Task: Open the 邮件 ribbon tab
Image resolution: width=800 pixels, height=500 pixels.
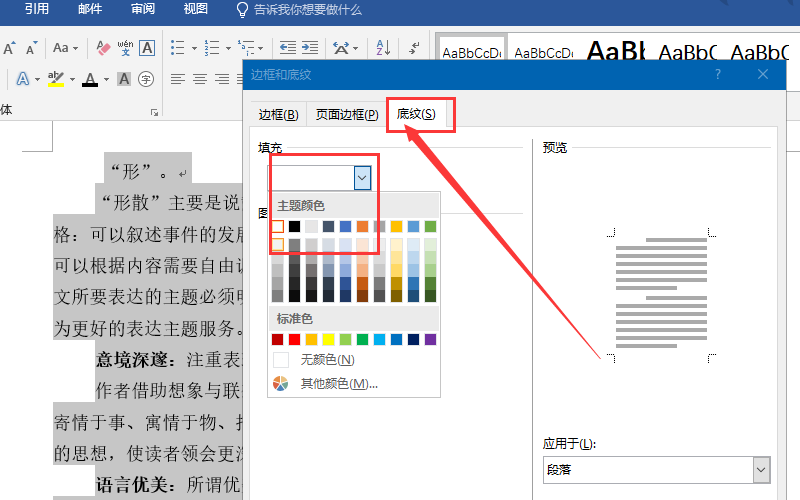Action: coord(90,9)
